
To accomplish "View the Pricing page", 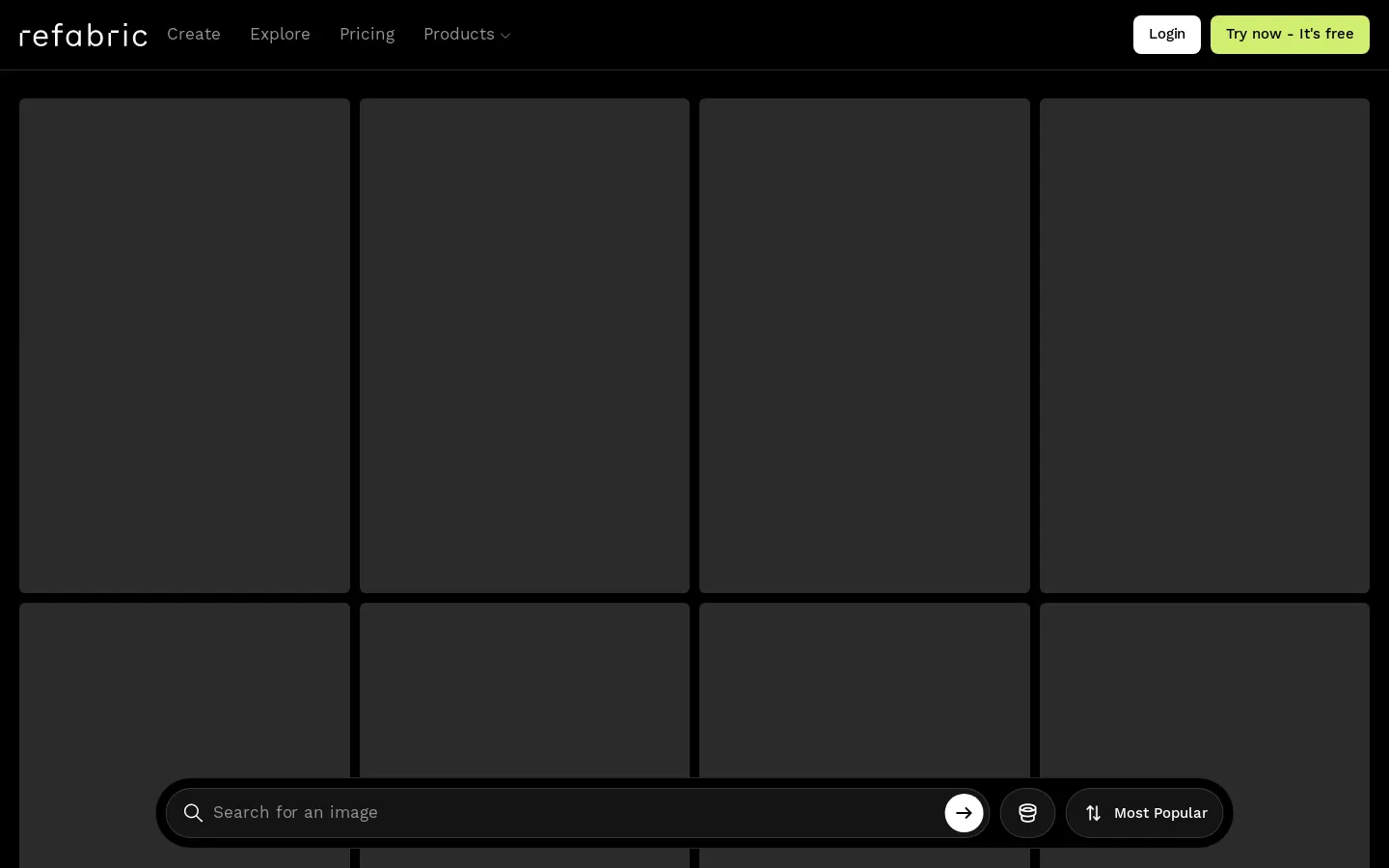I will point(367,34).
